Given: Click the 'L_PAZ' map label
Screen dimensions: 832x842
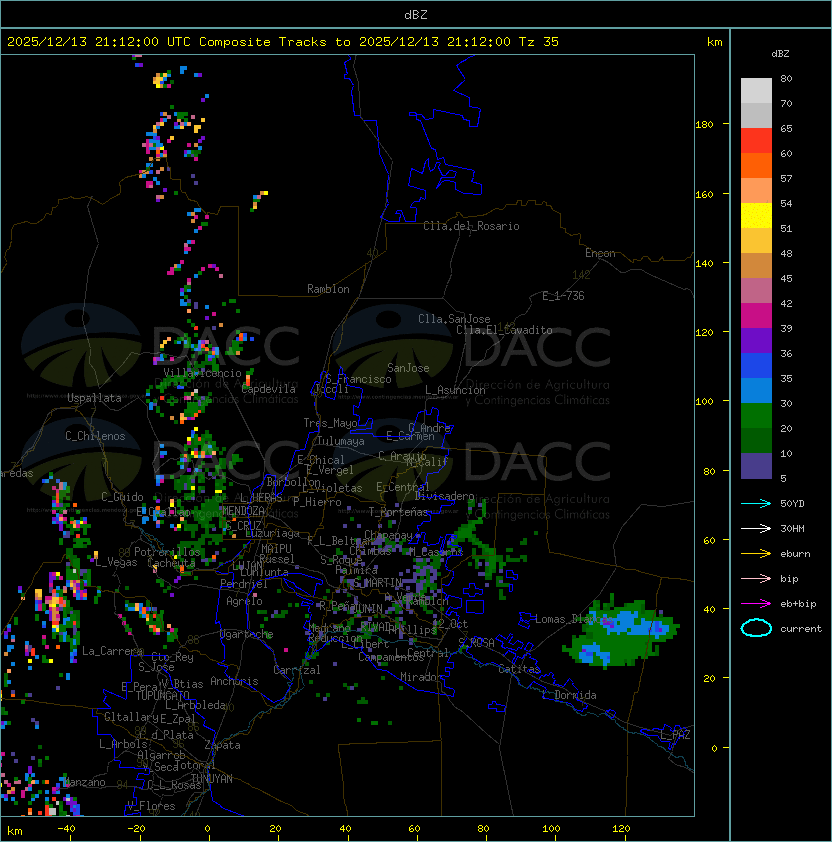Looking at the screenshot, I should 675,734.
